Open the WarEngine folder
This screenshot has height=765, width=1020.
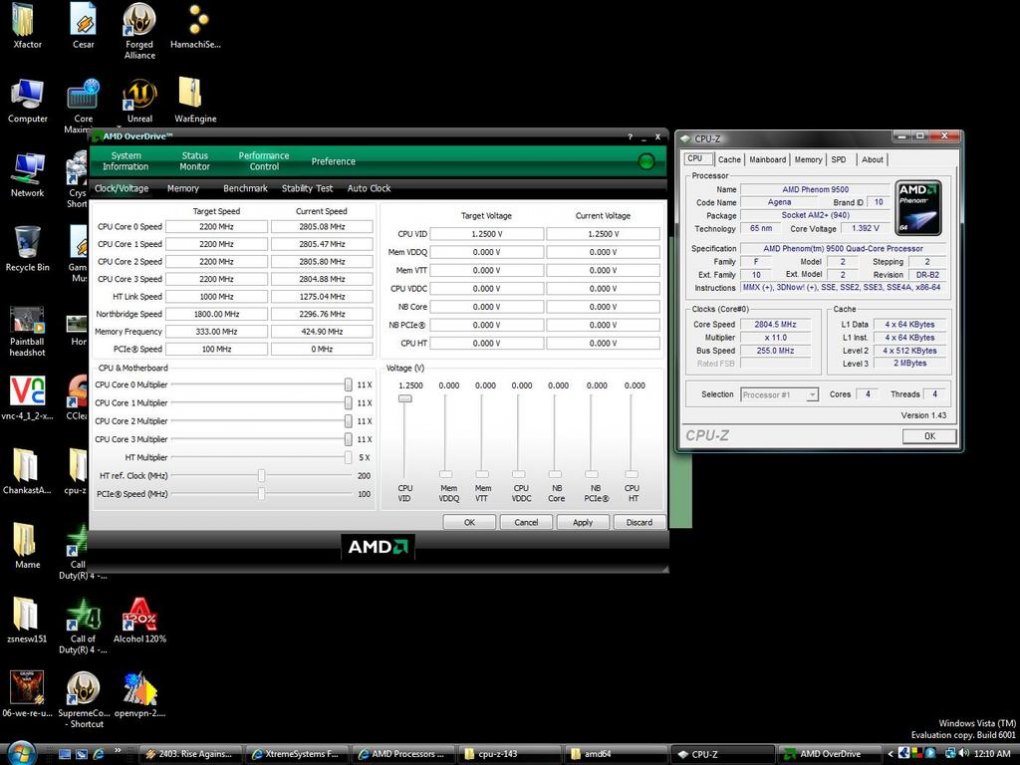[x=195, y=101]
